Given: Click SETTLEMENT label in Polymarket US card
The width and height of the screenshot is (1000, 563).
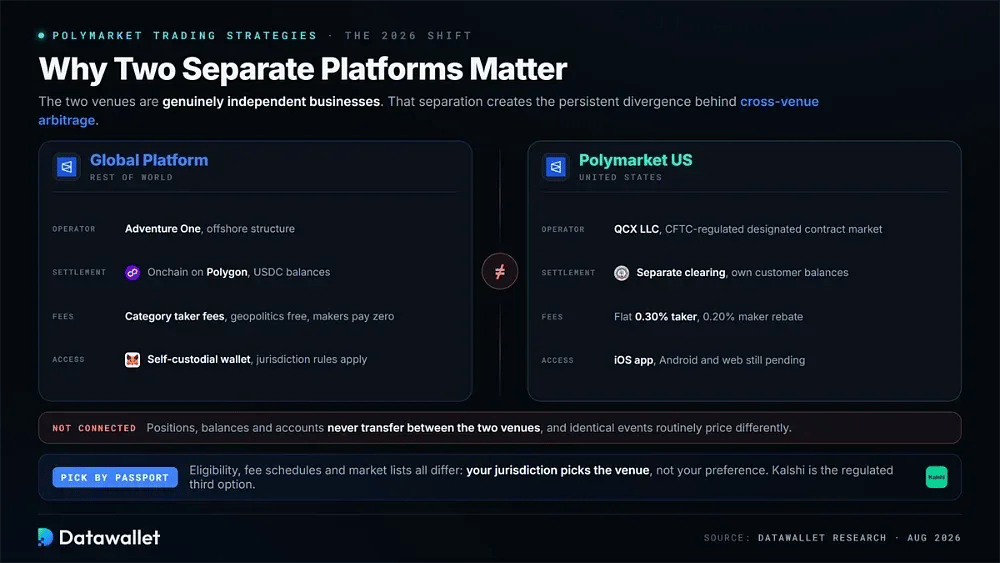Looking at the screenshot, I should point(568,273).
